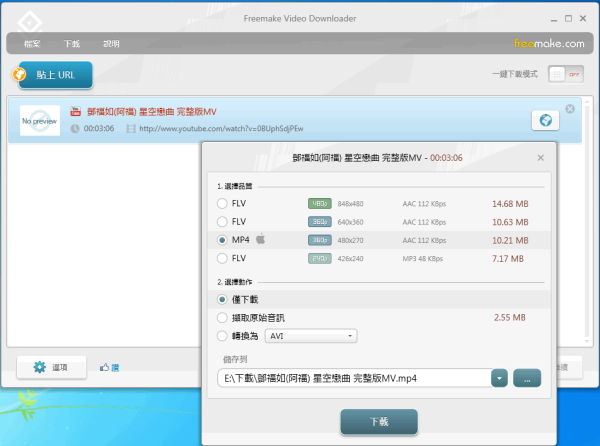Viewport: 600px width, 446px height.
Task: Select the MP4 480x270 radio button
Action: [x=222, y=240]
